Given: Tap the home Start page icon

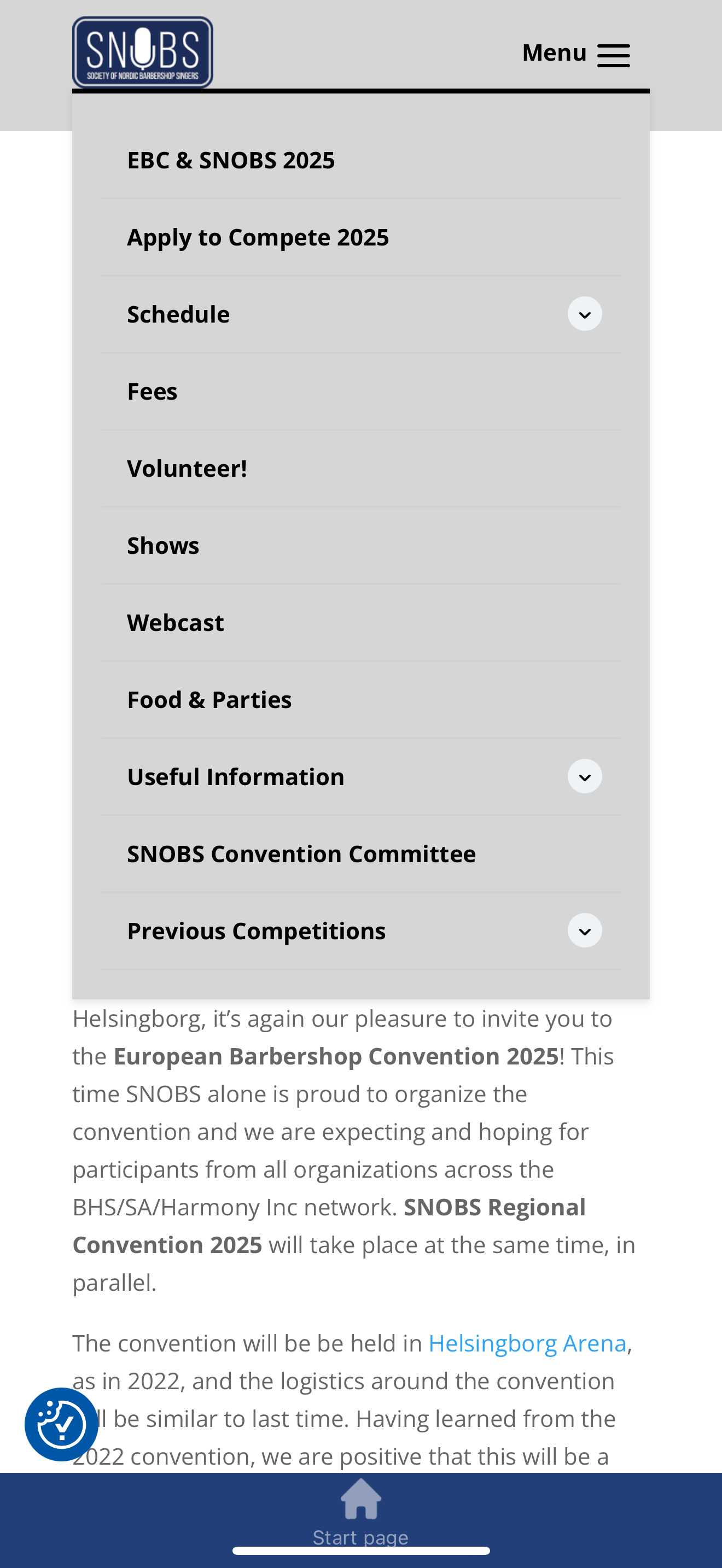Looking at the screenshot, I should click(361, 1499).
